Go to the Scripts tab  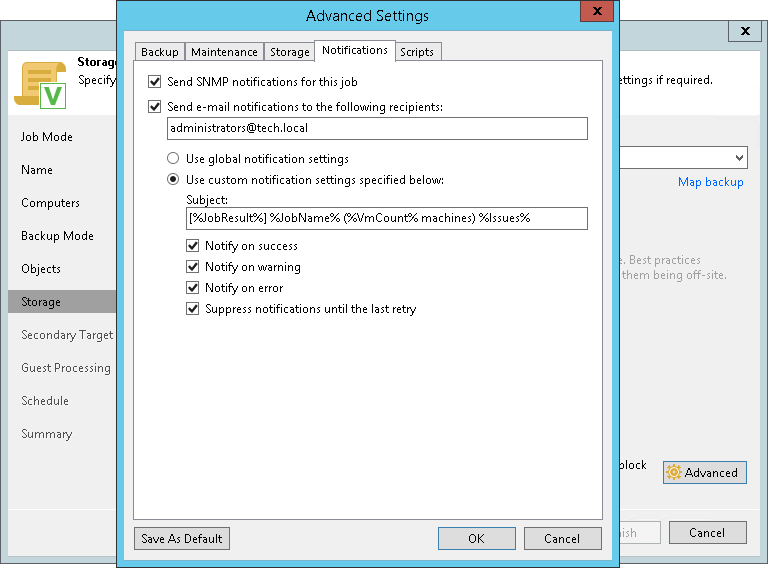pyautogui.click(x=417, y=52)
